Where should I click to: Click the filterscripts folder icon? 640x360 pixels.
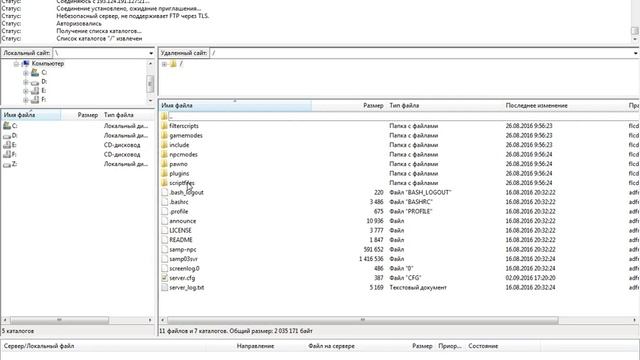point(164,126)
